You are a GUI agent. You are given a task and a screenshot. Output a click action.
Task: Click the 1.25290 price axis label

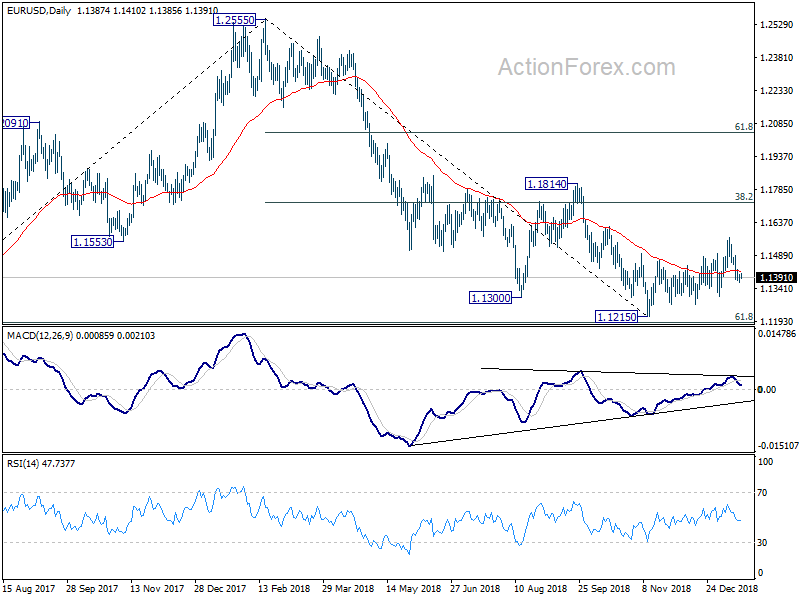tap(777, 25)
